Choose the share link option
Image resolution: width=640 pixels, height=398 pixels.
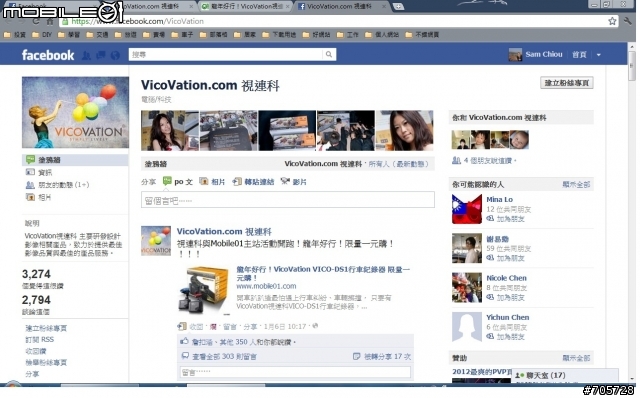click(x=253, y=182)
